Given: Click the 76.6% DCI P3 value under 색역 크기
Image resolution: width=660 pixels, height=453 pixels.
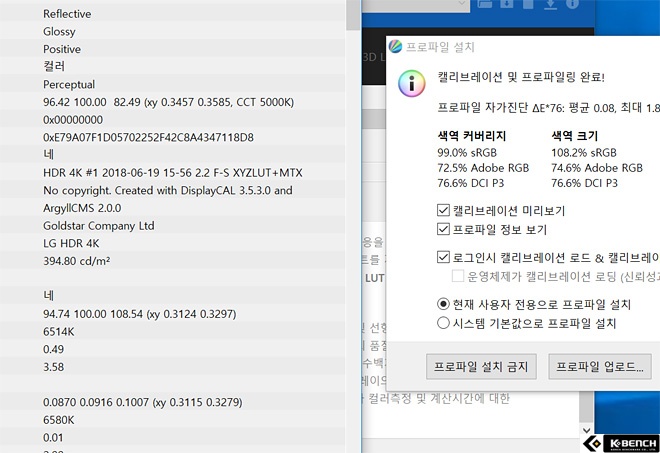Looking at the screenshot, I should [x=584, y=183].
